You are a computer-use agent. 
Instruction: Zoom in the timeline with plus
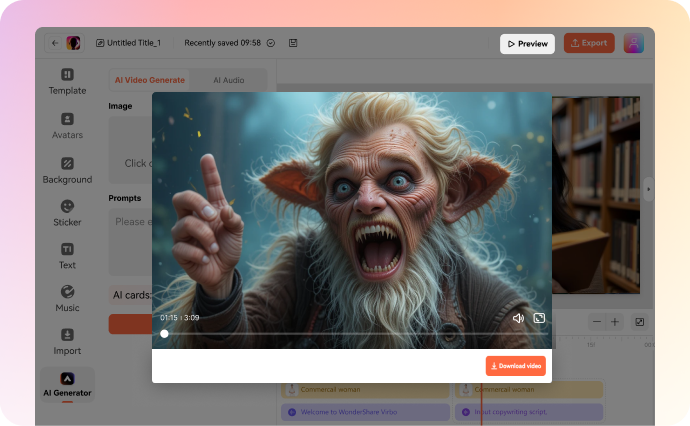pos(615,322)
